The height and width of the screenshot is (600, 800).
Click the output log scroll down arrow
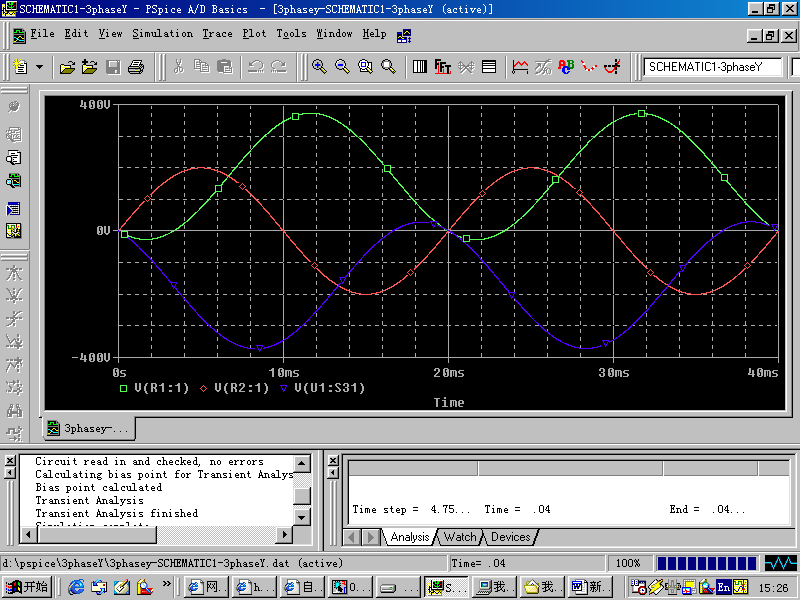(302, 517)
